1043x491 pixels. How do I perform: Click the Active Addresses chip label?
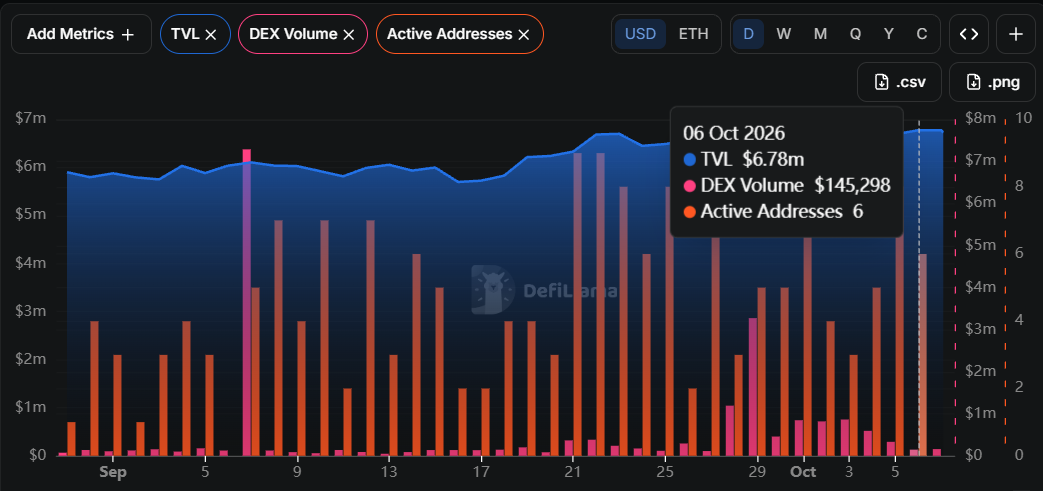coord(450,35)
